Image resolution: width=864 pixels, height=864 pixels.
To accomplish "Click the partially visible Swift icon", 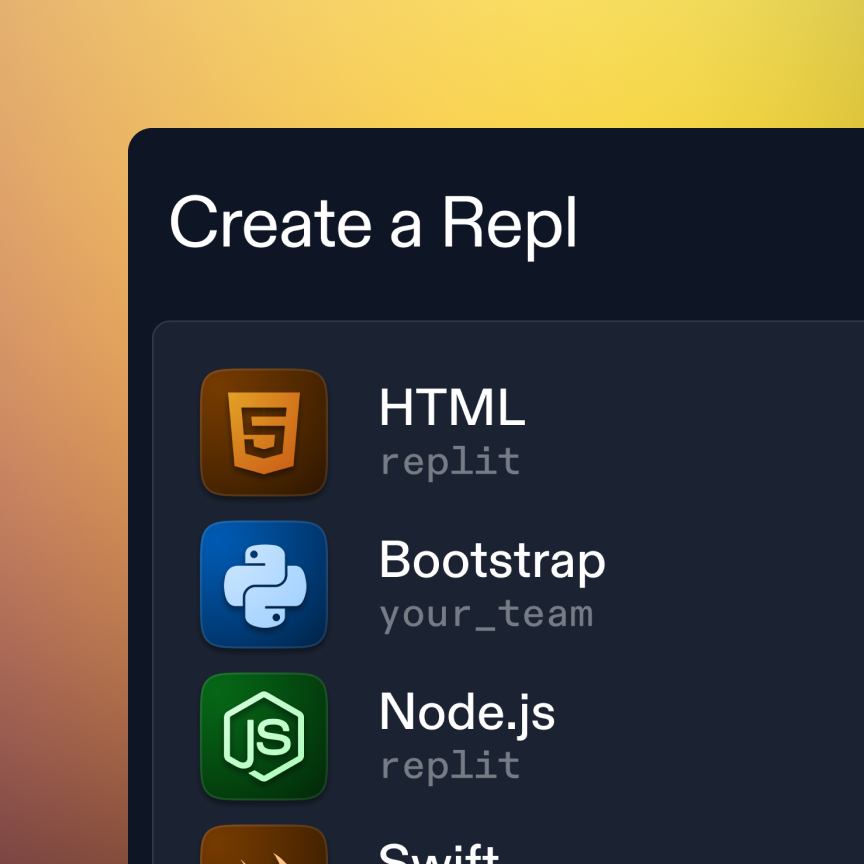I will 264,846.
